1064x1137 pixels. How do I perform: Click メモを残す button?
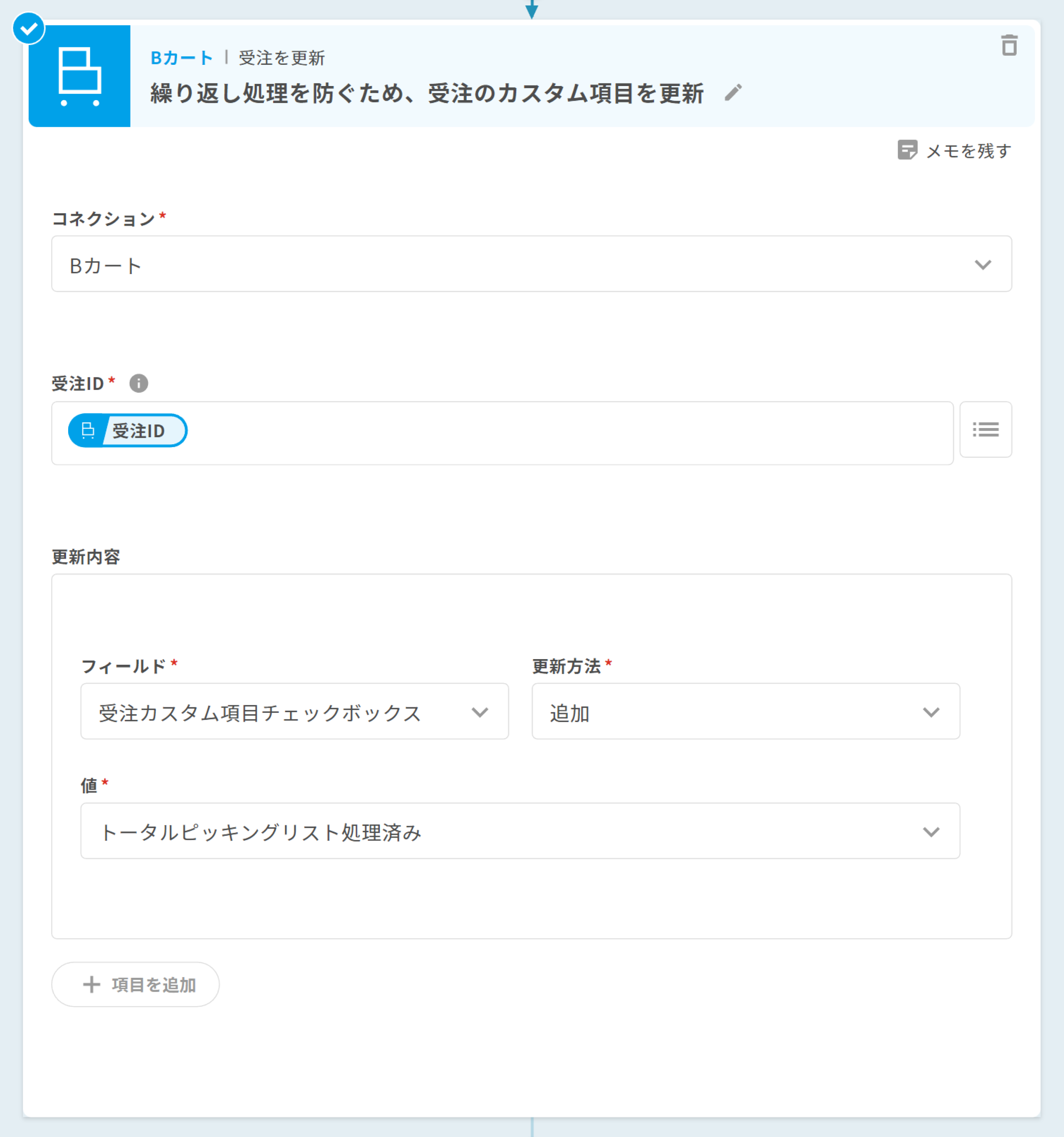click(x=968, y=151)
